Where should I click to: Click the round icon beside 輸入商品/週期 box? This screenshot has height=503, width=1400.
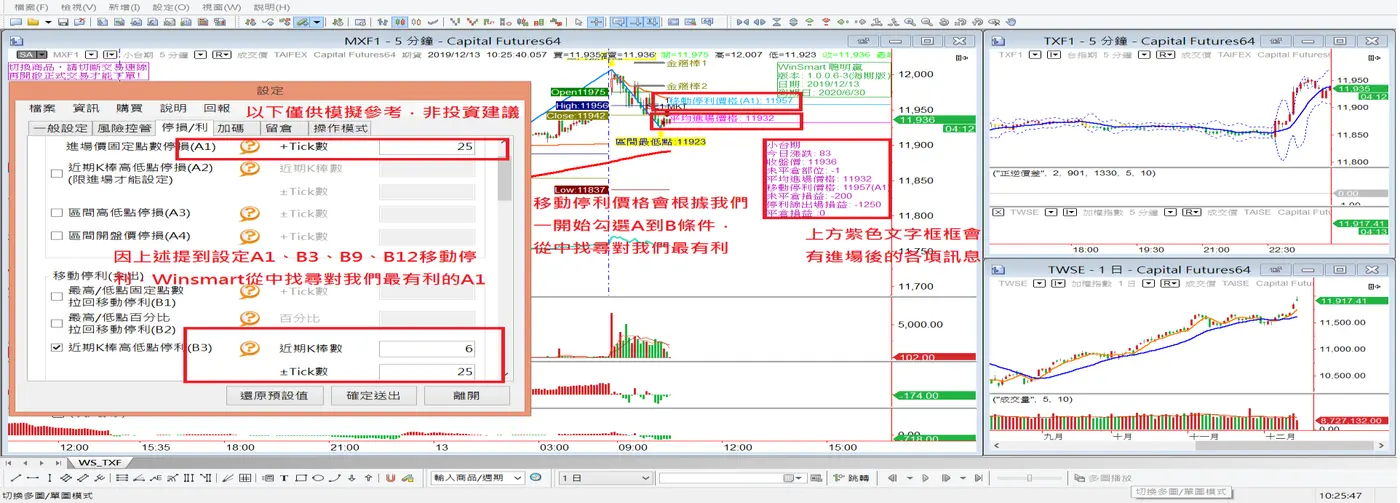(x=535, y=477)
